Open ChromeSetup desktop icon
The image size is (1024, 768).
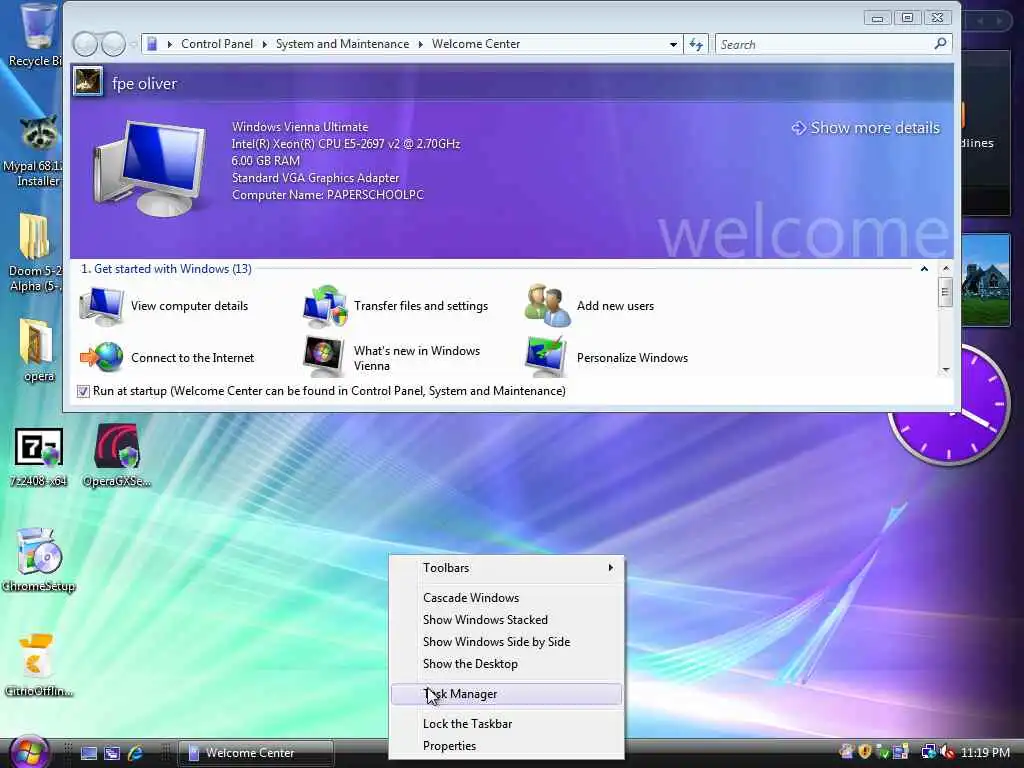pyautogui.click(x=39, y=560)
